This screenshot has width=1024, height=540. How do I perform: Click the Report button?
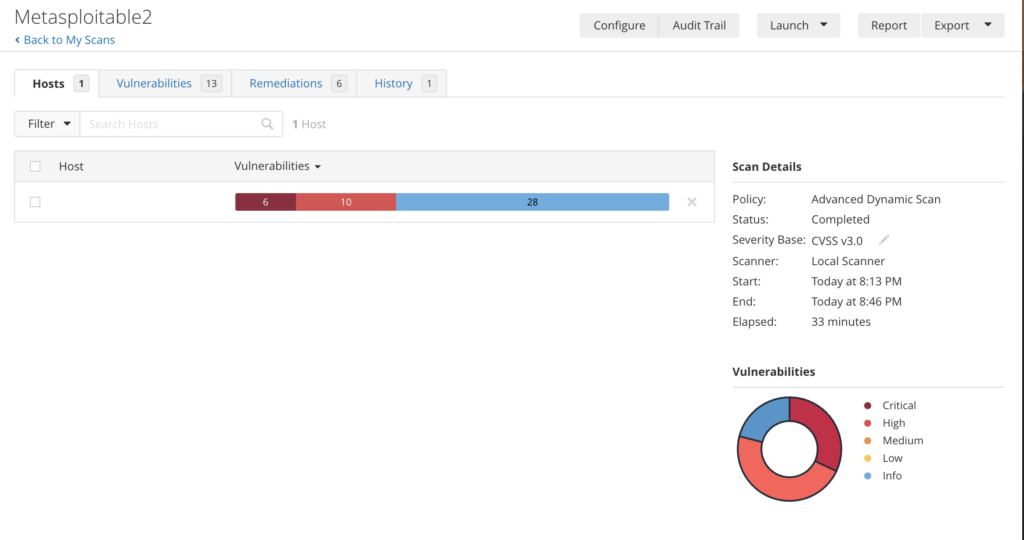pyautogui.click(x=889, y=25)
